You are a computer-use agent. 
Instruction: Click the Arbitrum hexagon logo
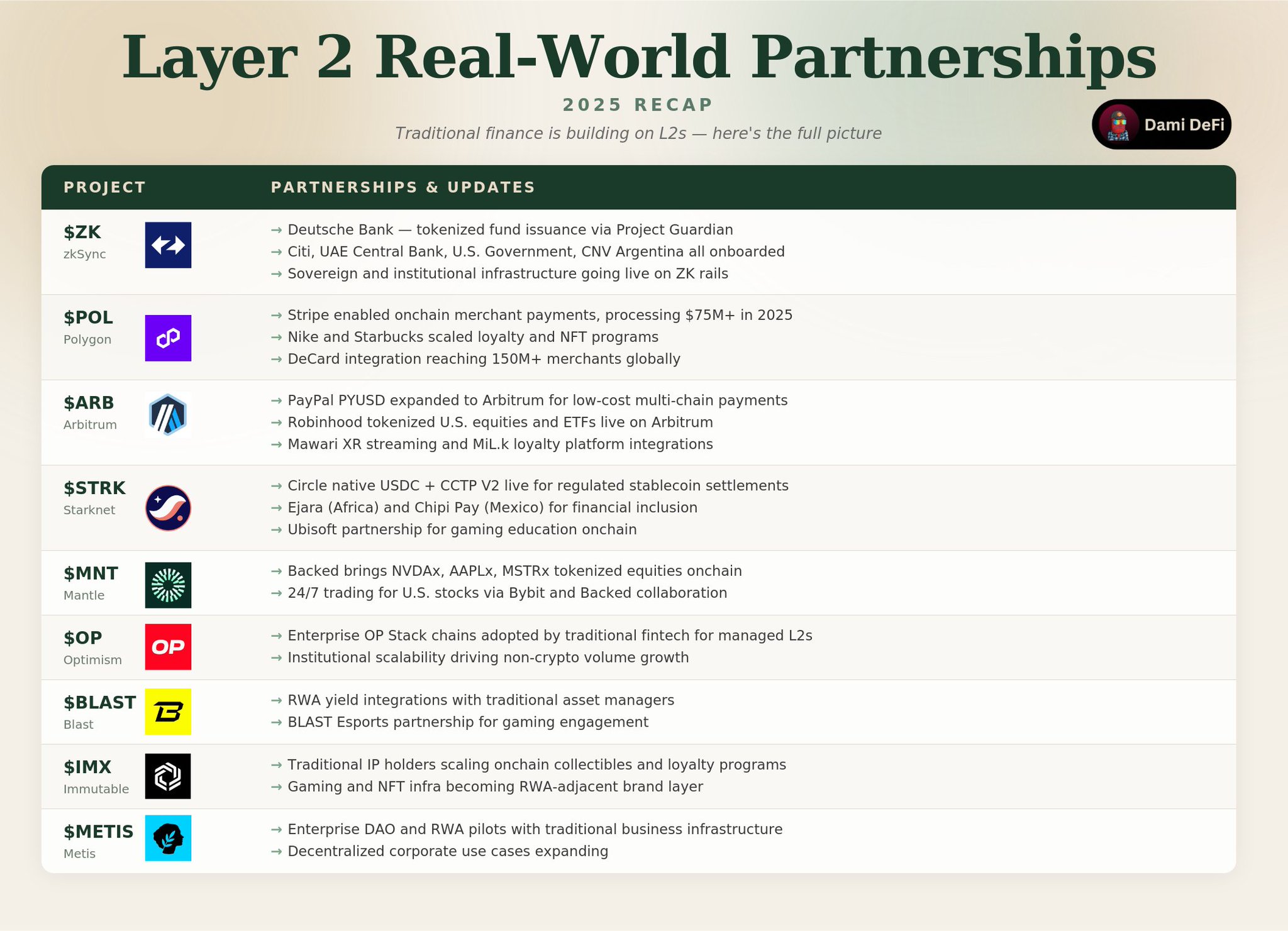[168, 415]
